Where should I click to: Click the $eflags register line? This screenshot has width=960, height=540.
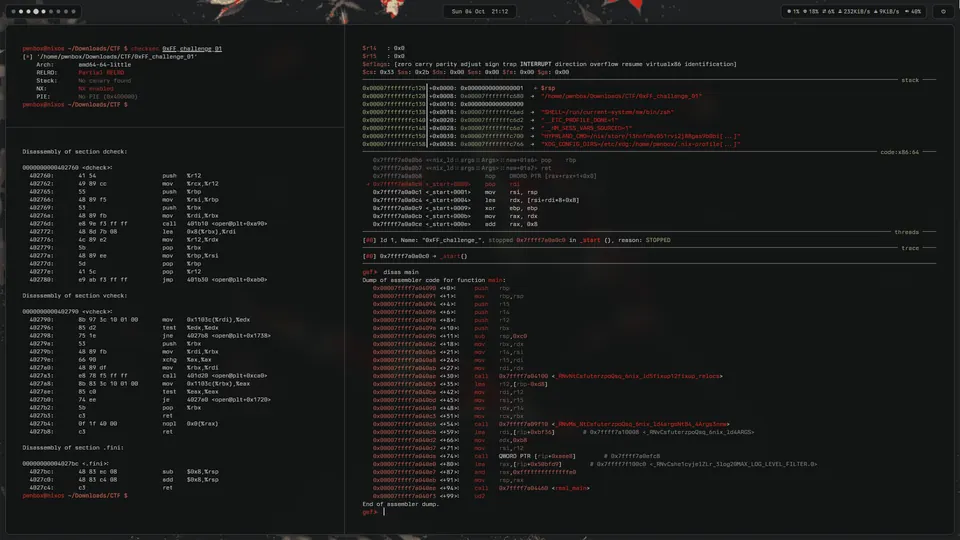[x=549, y=64]
